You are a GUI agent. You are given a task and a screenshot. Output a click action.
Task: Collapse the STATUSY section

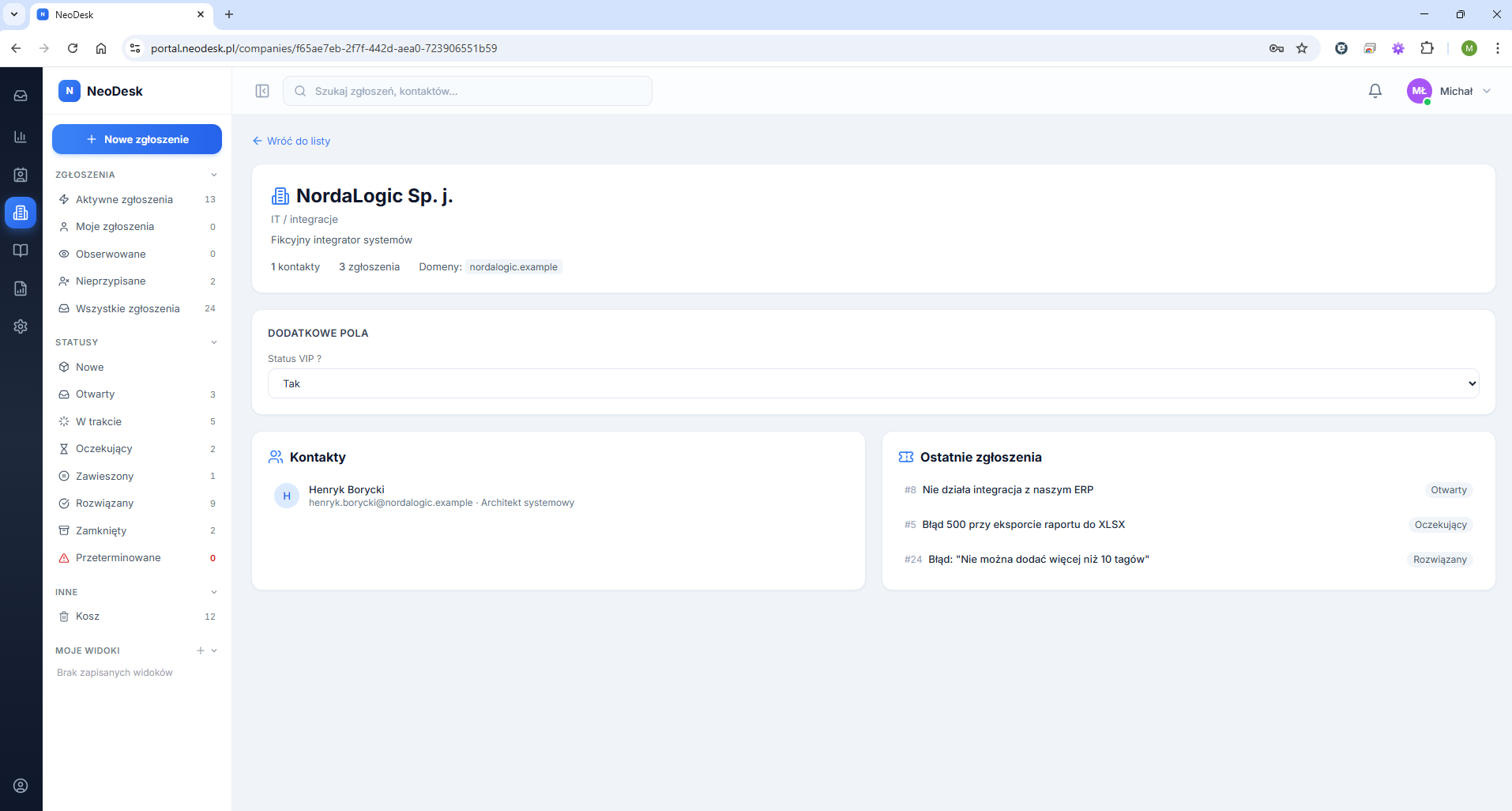coord(214,342)
